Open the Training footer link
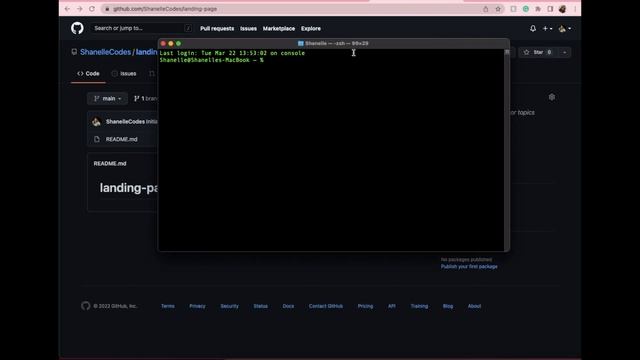This screenshot has height=360, width=640. [x=419, y=306]
